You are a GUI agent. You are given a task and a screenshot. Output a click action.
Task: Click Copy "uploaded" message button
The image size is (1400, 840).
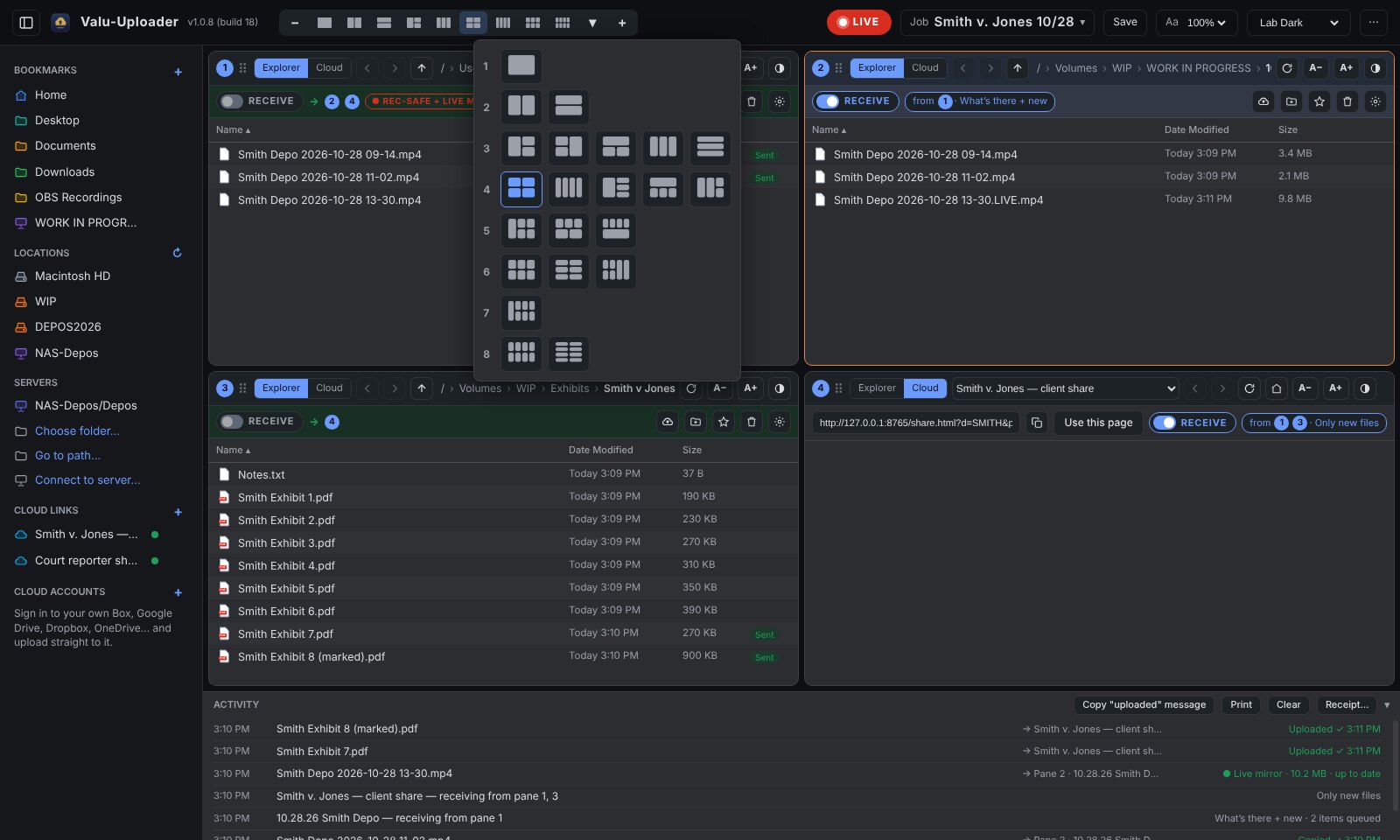[1144, 705]
